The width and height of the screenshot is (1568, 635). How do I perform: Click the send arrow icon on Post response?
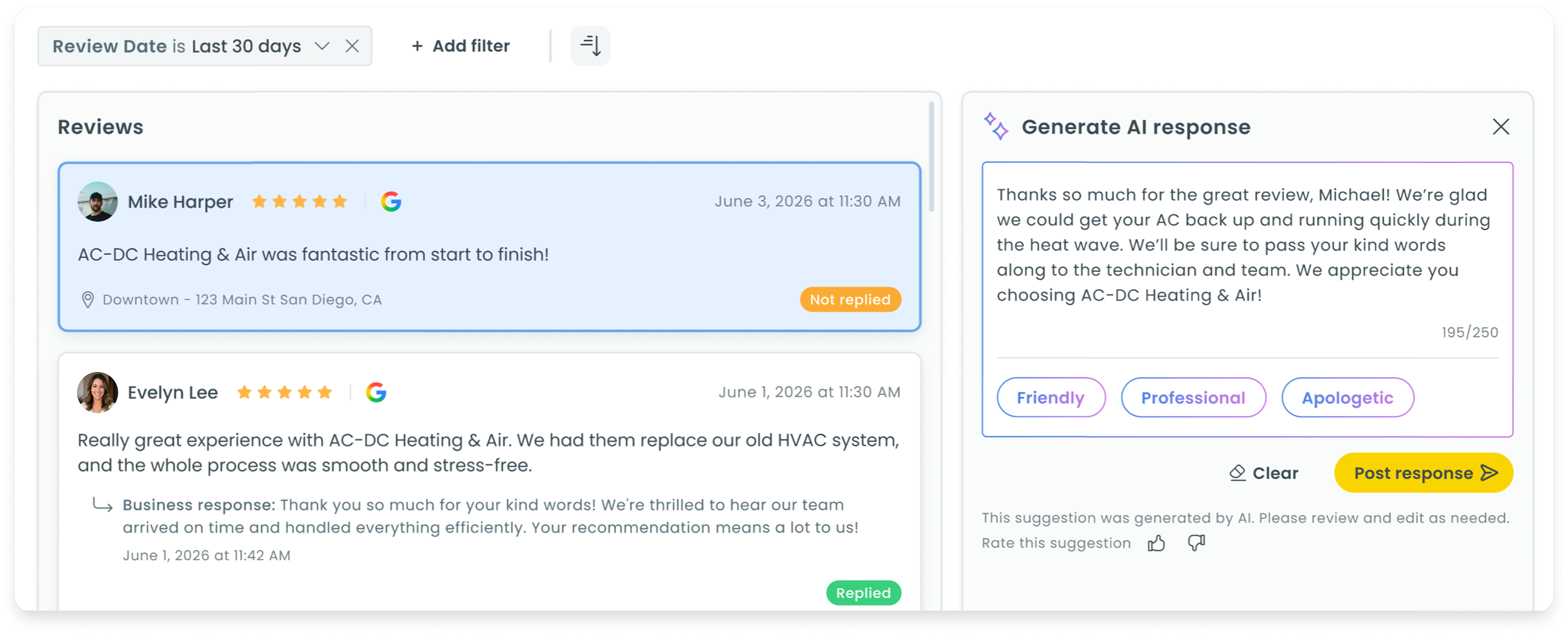(x=1489, y=473)
